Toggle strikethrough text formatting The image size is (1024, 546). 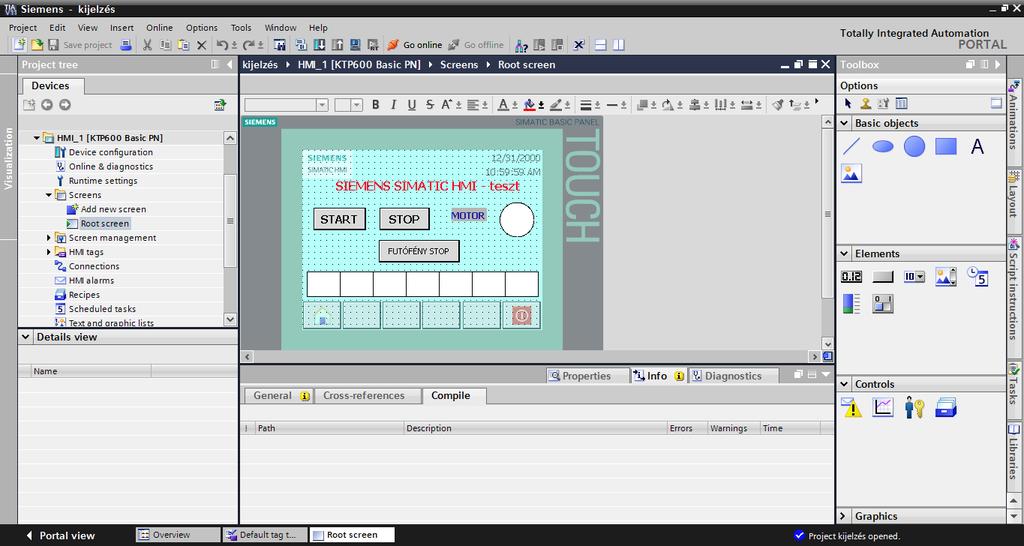pos(430,104)
